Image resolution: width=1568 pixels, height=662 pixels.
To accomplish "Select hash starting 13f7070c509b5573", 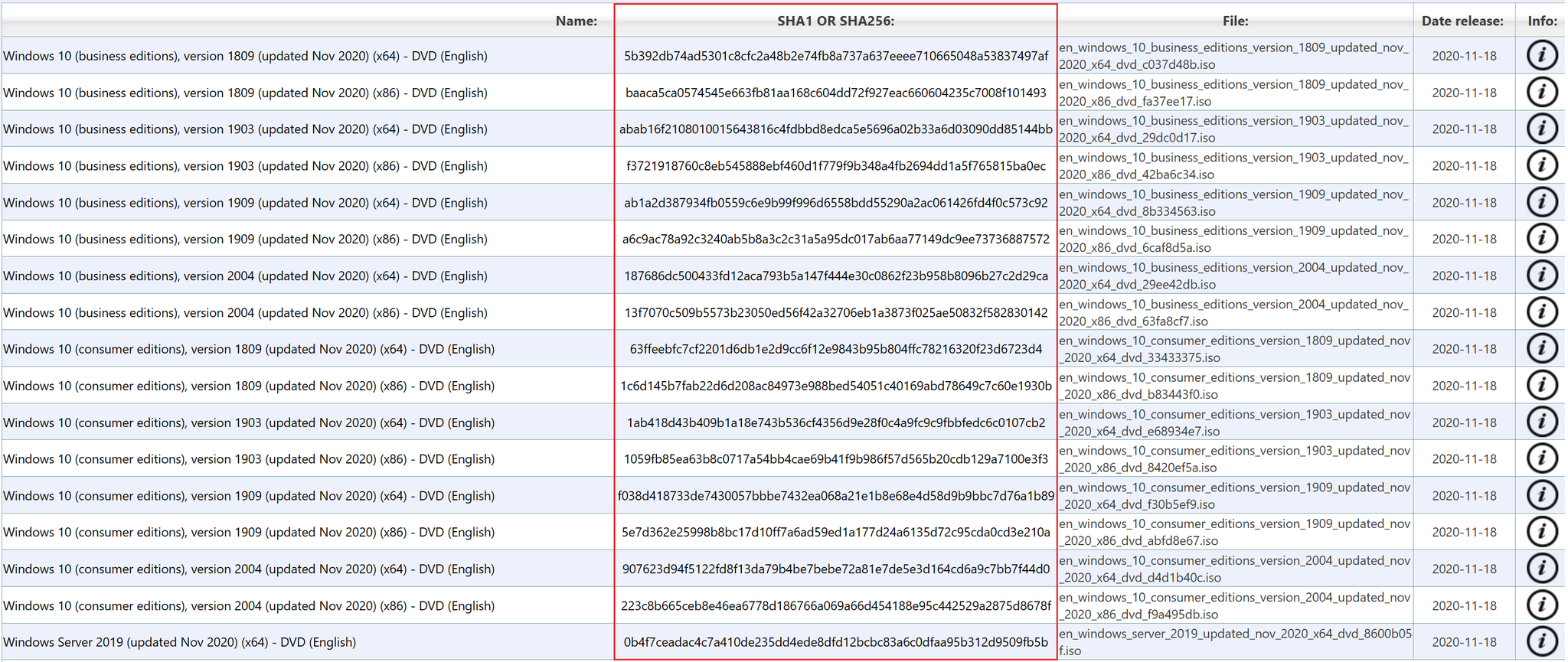I will pos(836,312).
